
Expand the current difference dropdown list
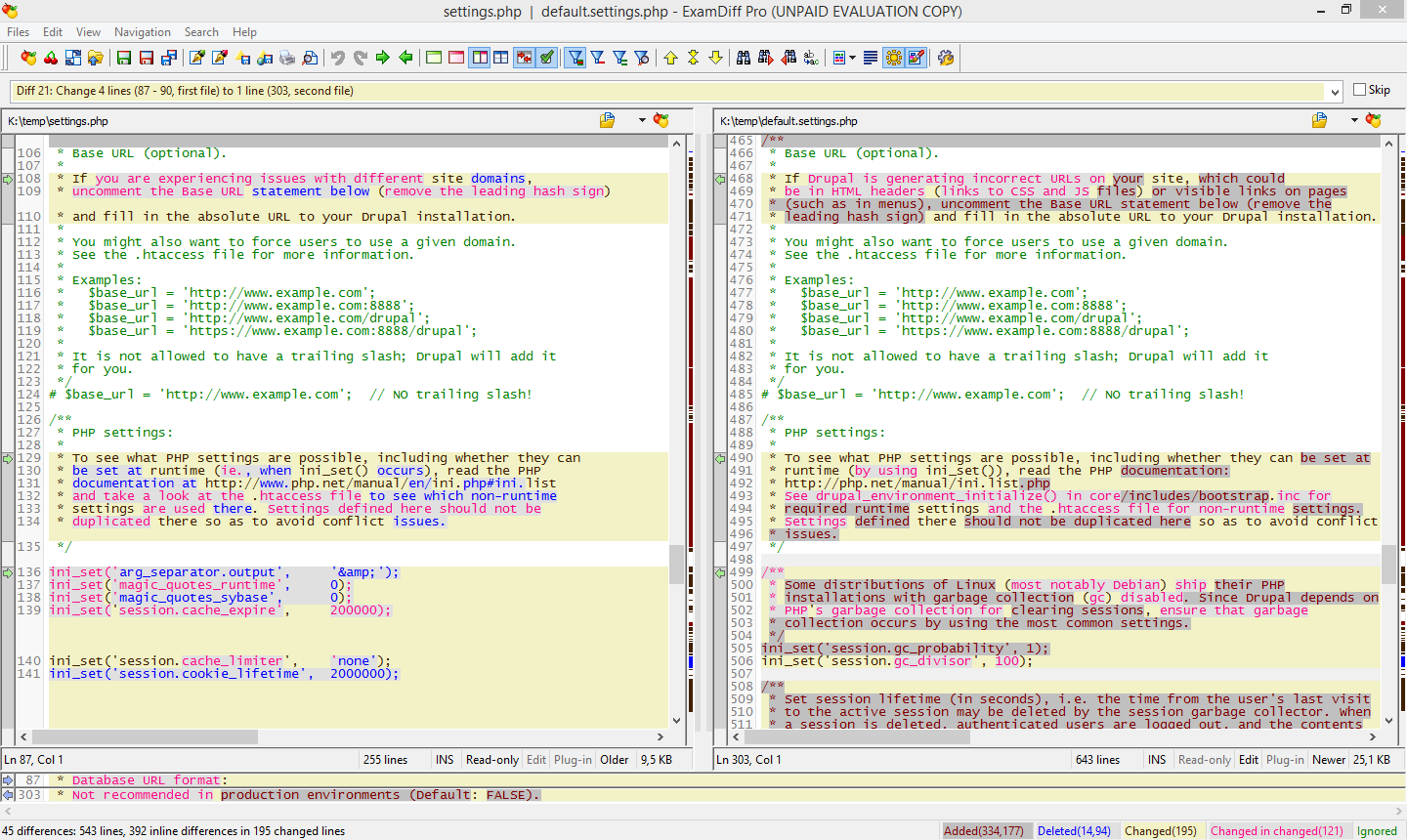1335,92
